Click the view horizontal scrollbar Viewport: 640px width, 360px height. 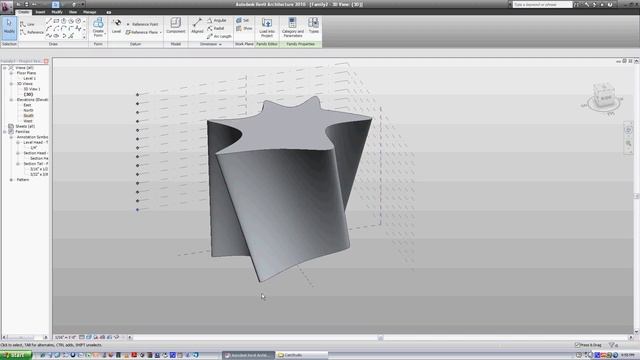(380, 338)
